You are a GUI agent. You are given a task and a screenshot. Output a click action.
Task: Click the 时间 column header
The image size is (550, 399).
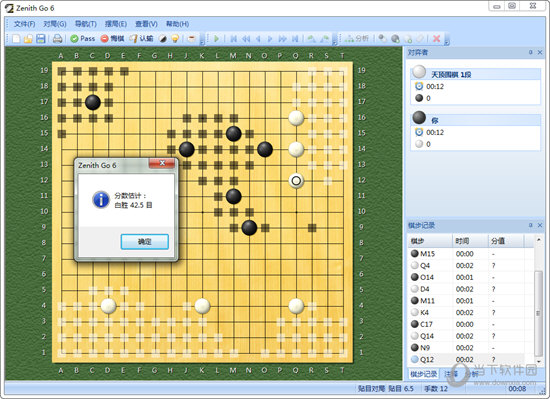pyautogui.click(x=470, y=241)
